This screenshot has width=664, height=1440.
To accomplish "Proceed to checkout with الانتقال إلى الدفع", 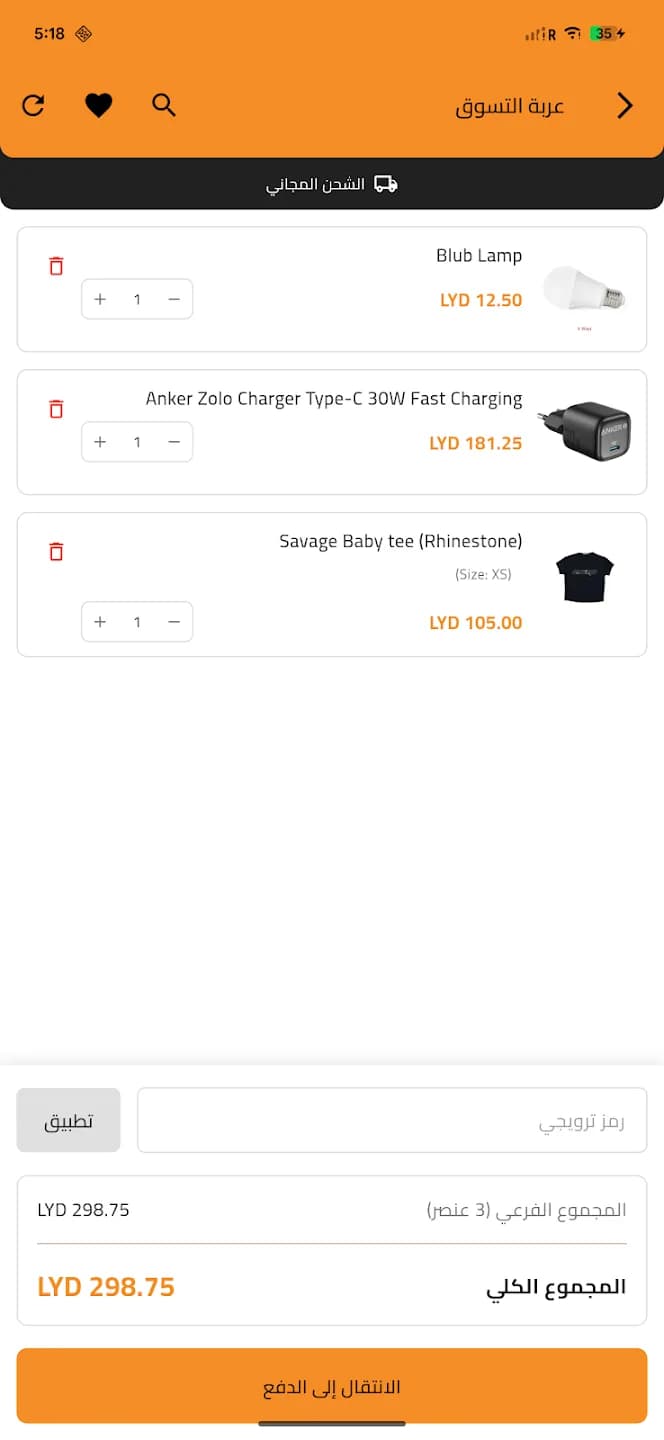I will click(x=332, y=1386).
